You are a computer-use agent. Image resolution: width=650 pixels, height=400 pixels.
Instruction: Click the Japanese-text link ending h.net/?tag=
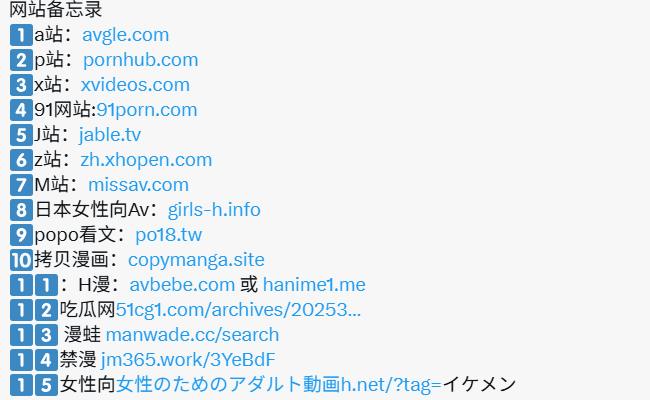[x=279, y=385]
